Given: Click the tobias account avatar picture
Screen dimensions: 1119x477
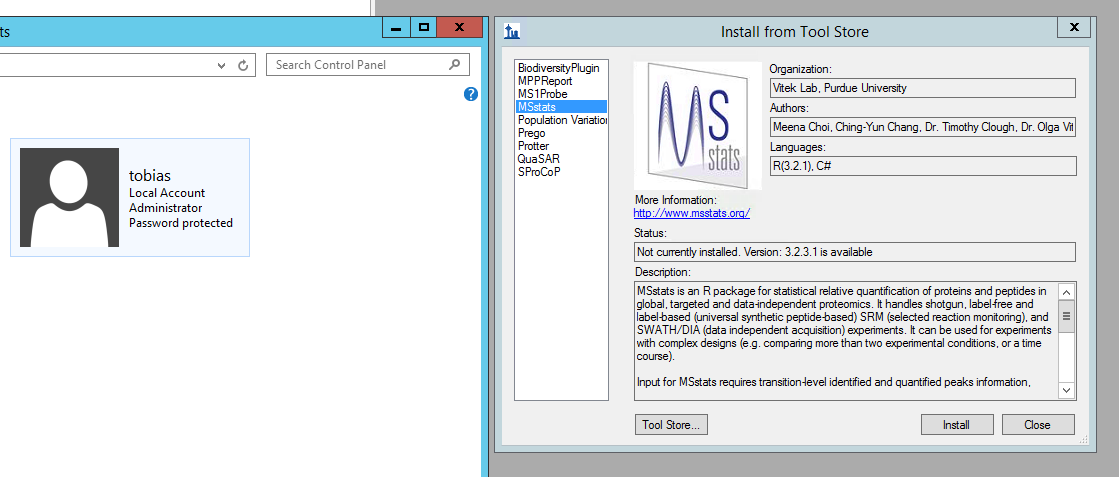Looking at the screenshot, I should tap(69, 198).
